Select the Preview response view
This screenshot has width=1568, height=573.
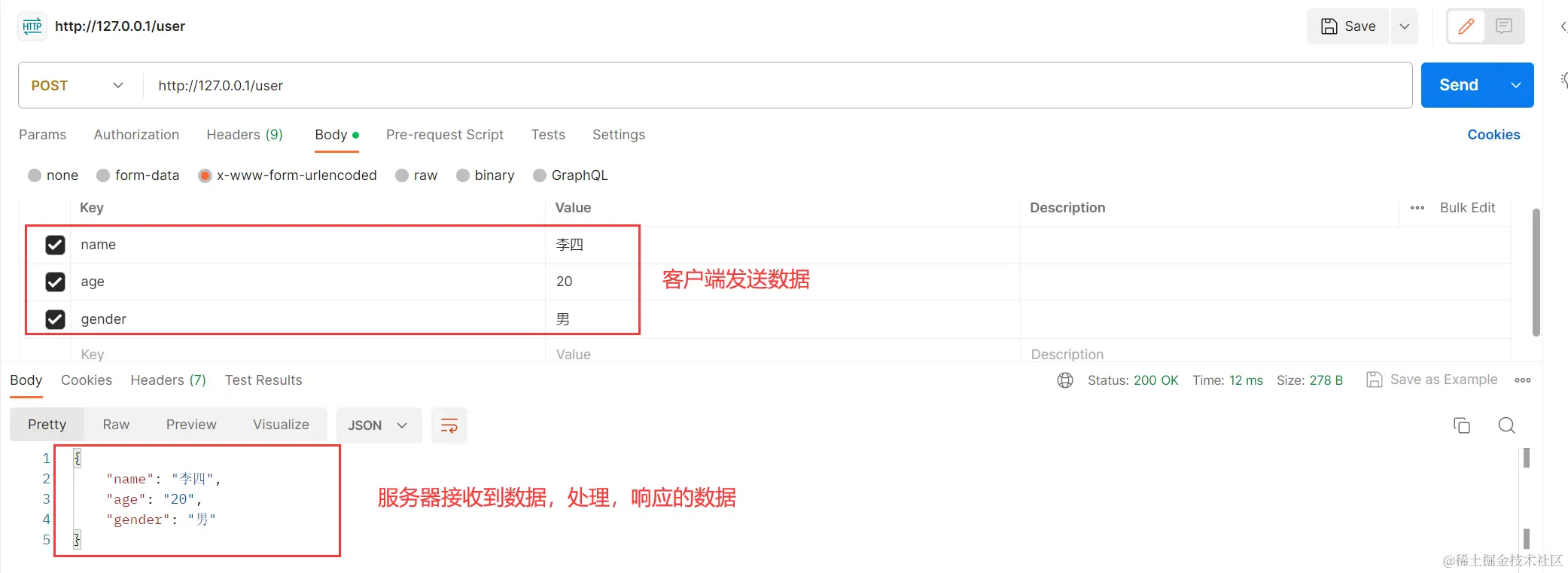point(191,425)
